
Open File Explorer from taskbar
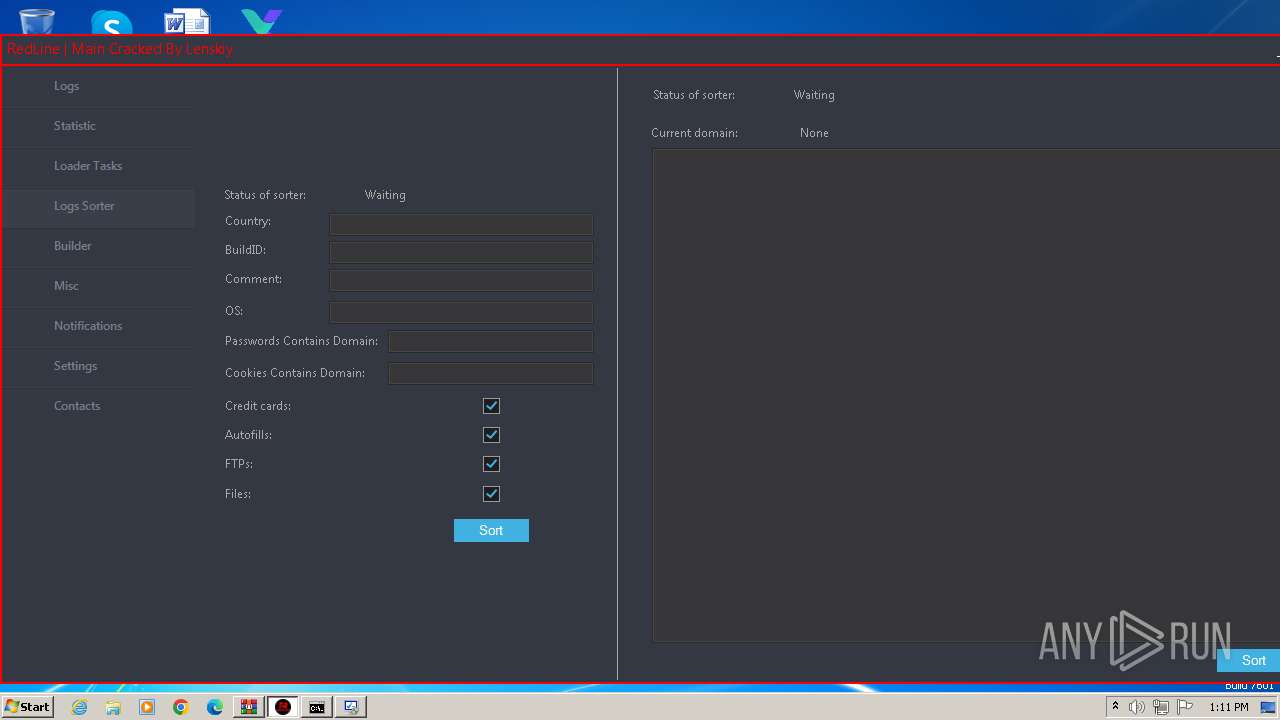(113, 707)
